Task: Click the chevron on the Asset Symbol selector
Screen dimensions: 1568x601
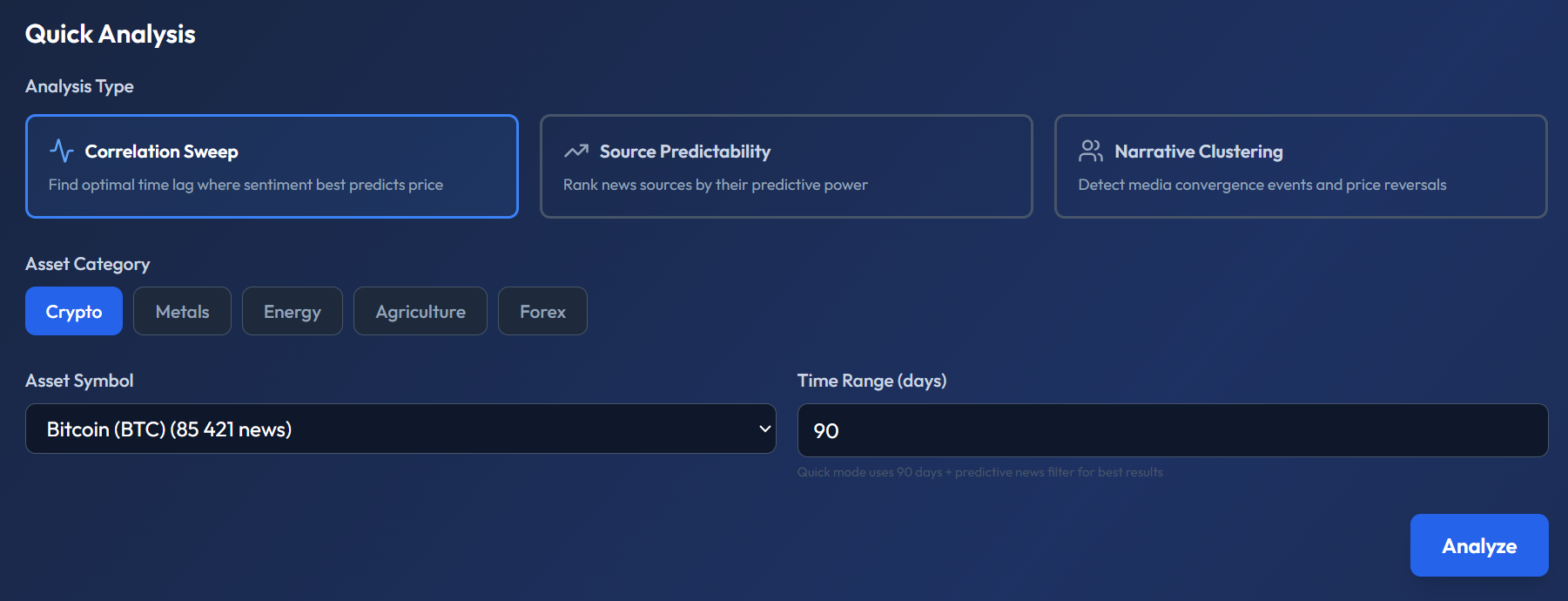Action: coord(764,429)
